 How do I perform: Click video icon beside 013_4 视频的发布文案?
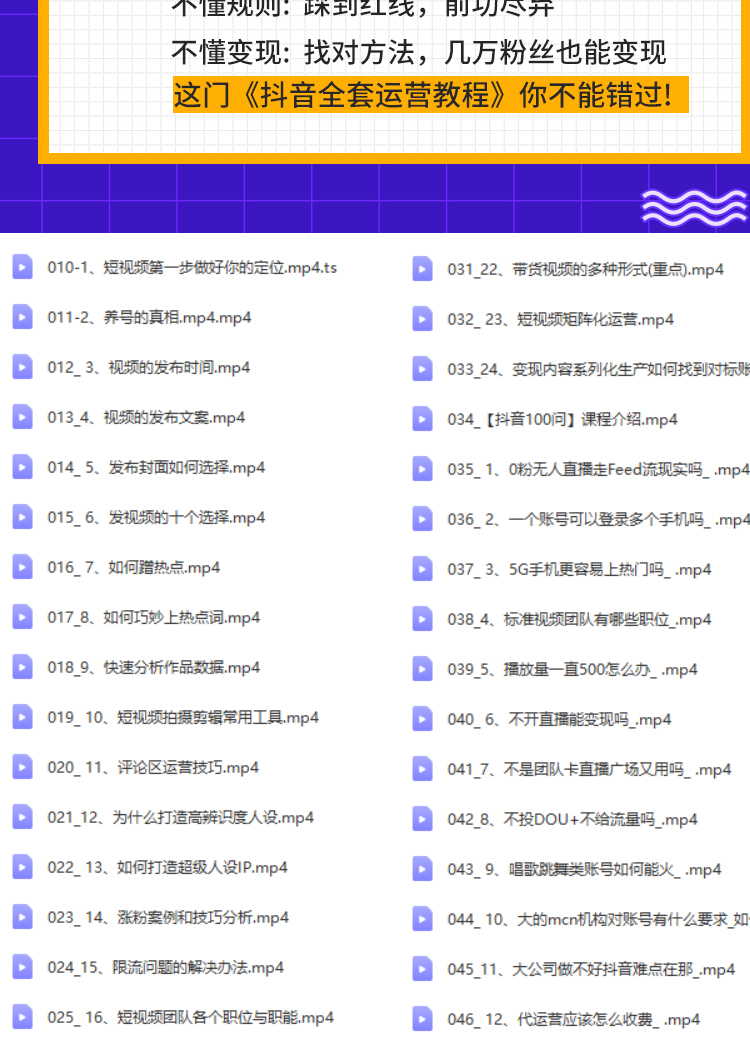pyautogui.click(x=22, y=417)
